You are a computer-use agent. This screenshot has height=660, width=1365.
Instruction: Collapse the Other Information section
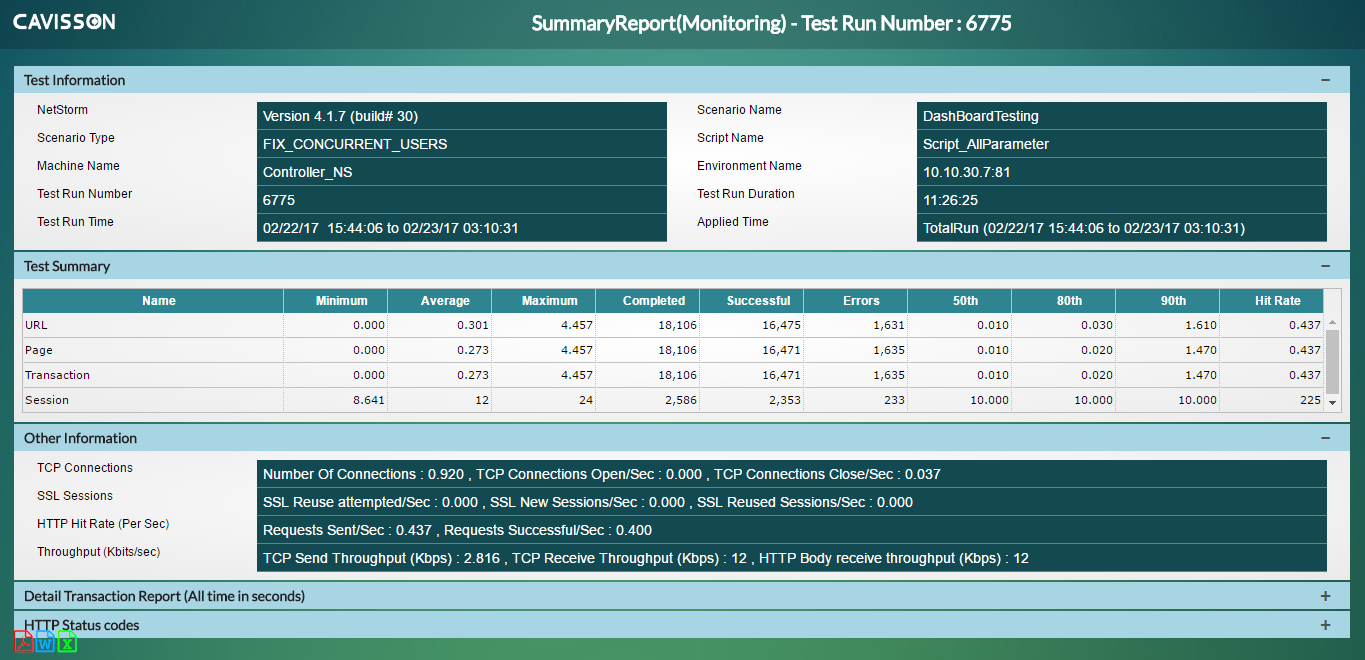[x=1325, y=438]
